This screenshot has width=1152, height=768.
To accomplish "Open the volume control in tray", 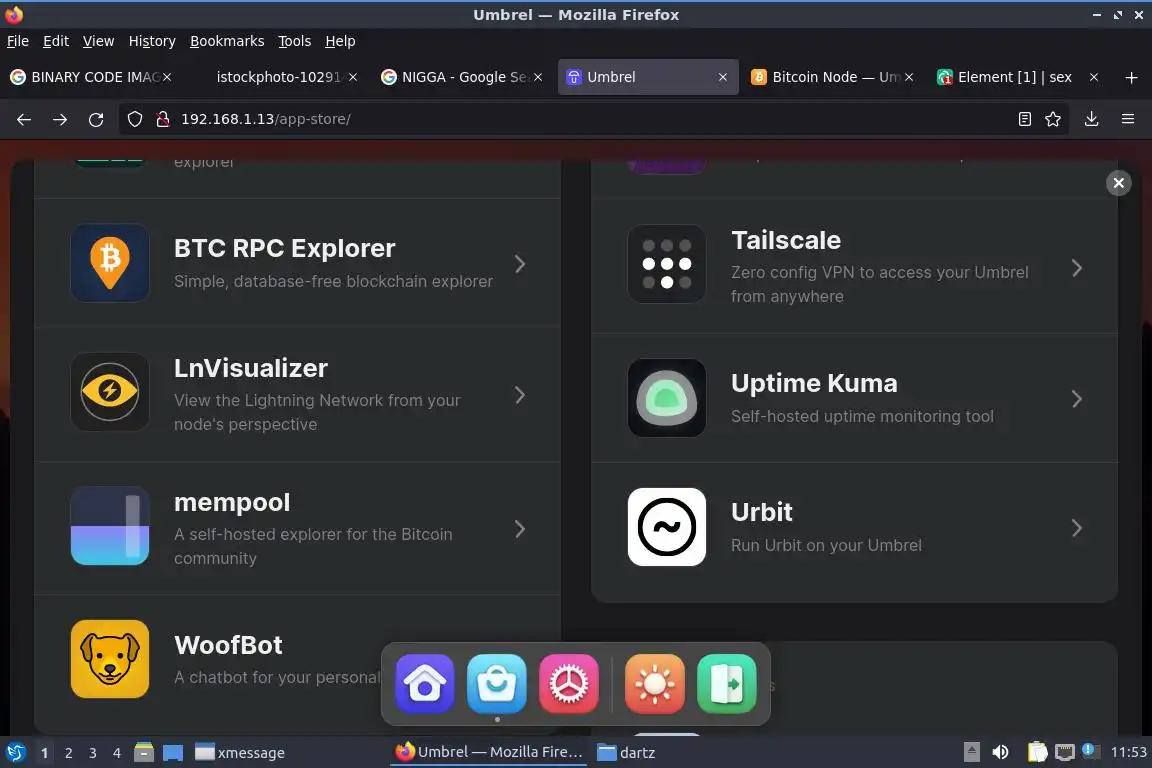I will (x=1000, y=752).
